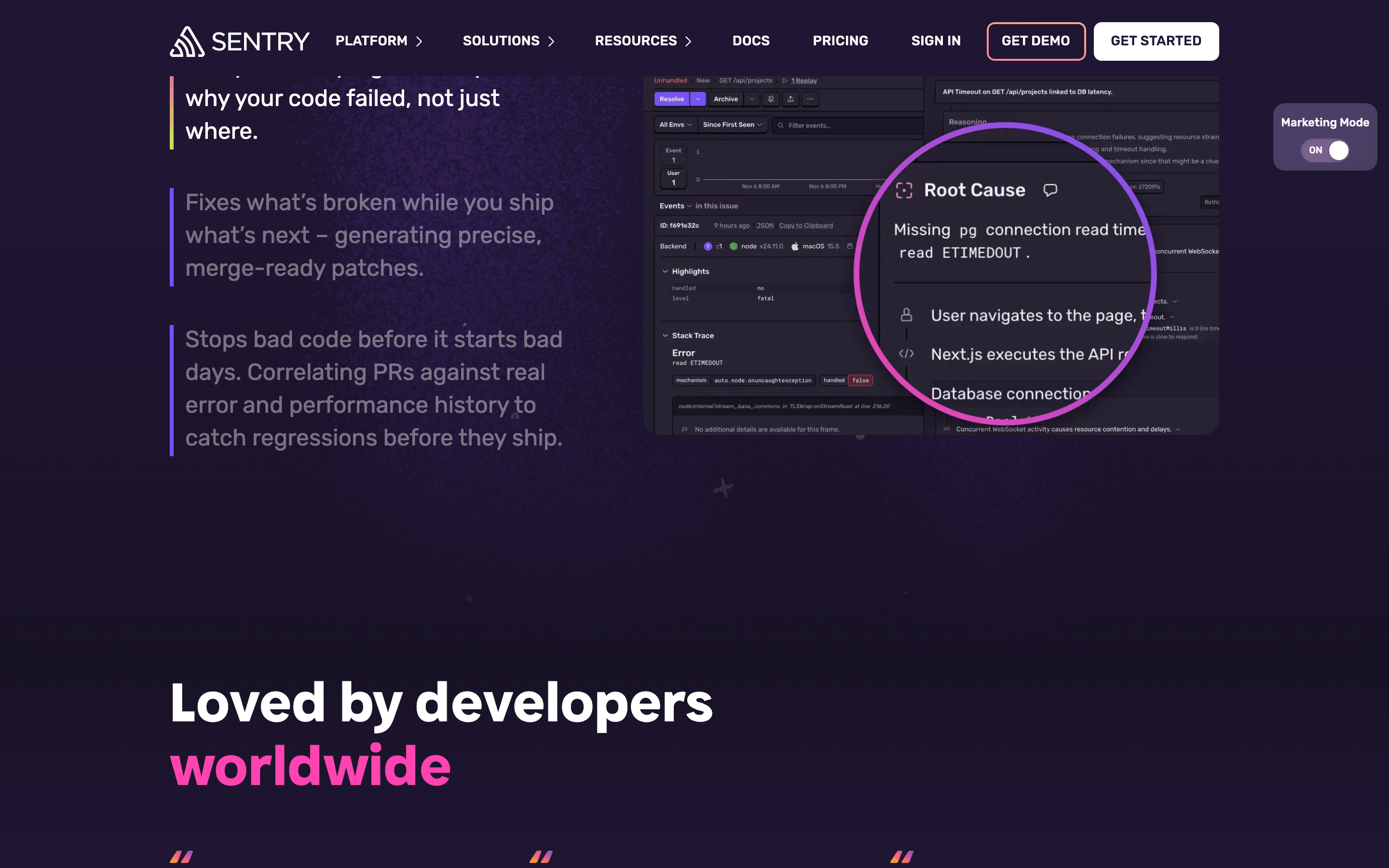The width and height of the screenshot is (1389, 868).
Task: Click the User count box
Action: [673, 178]
